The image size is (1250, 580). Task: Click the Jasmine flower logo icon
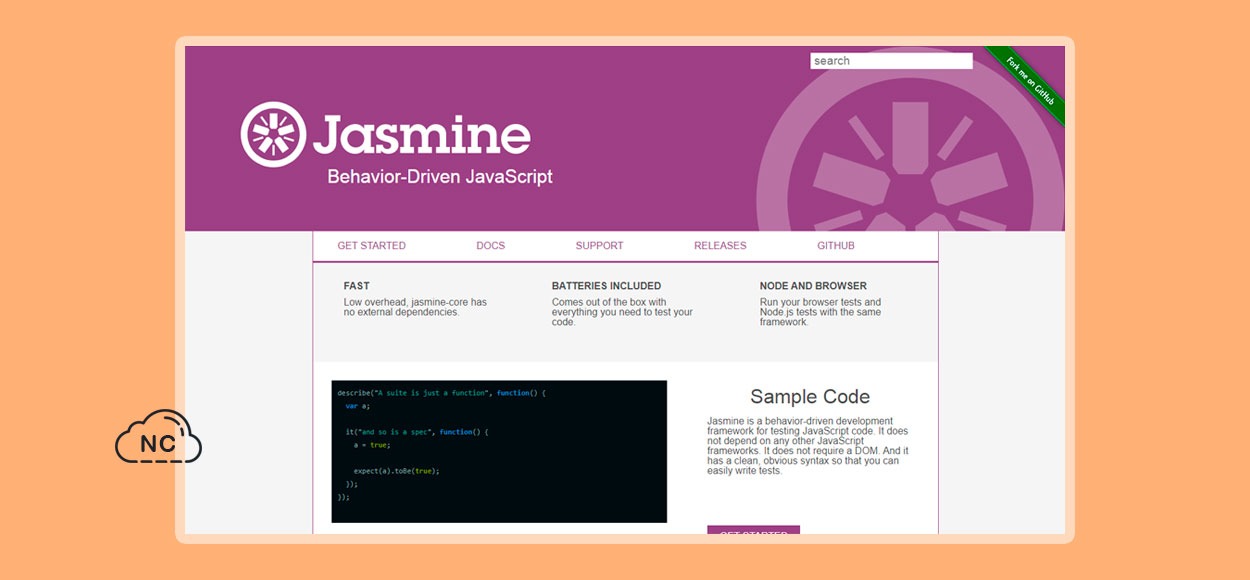click(x=273, y=134)
